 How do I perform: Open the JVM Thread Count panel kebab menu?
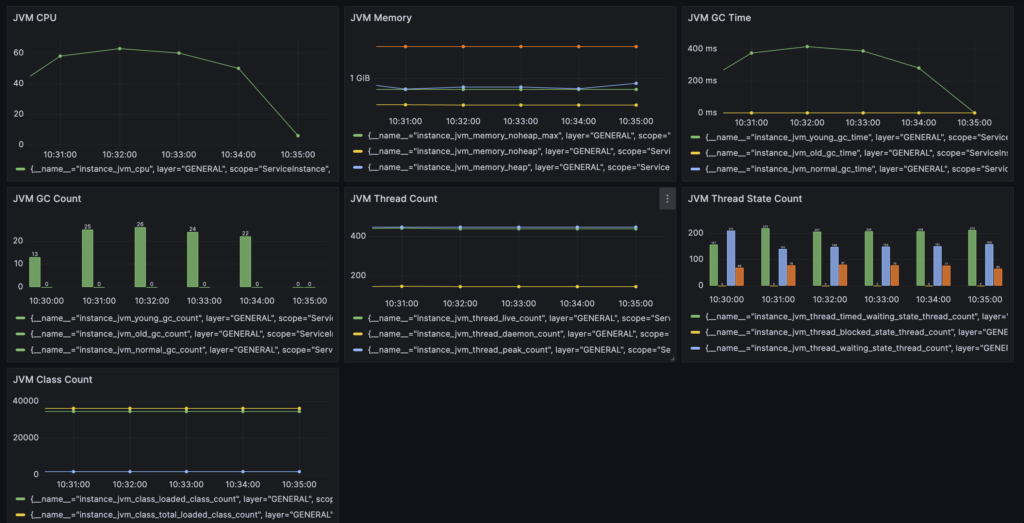click(667, 199)
